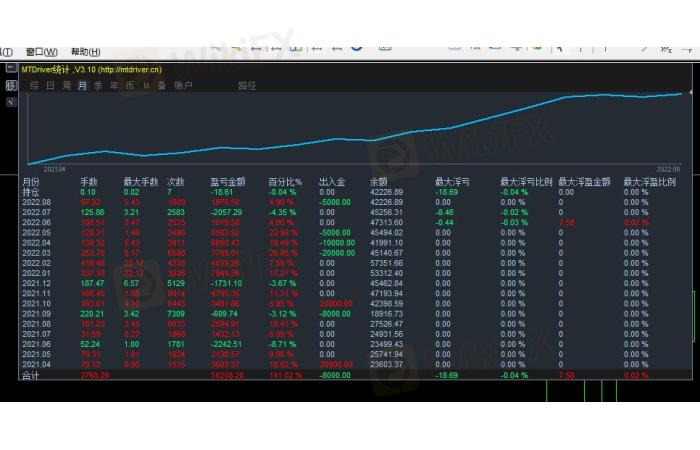Open the 账户 account tab

point(183,86)
